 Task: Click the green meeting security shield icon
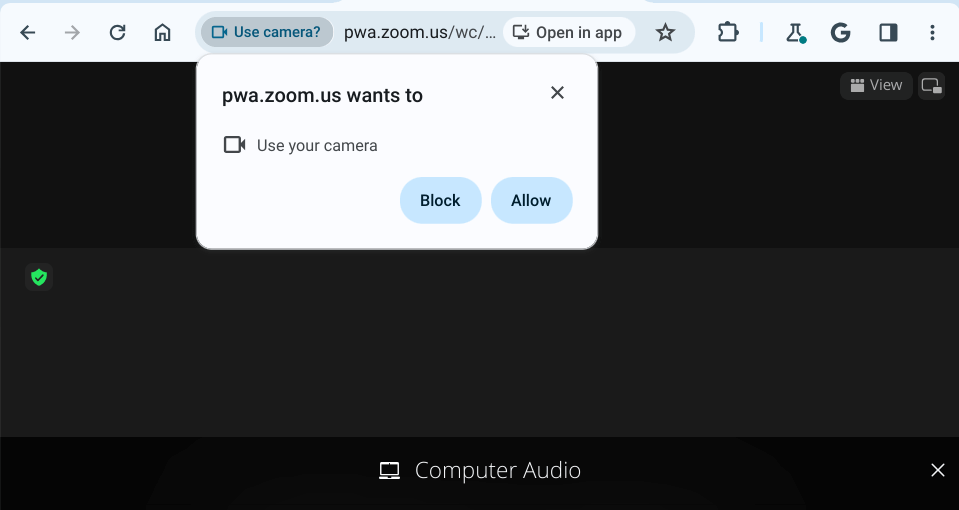[39, 277]
